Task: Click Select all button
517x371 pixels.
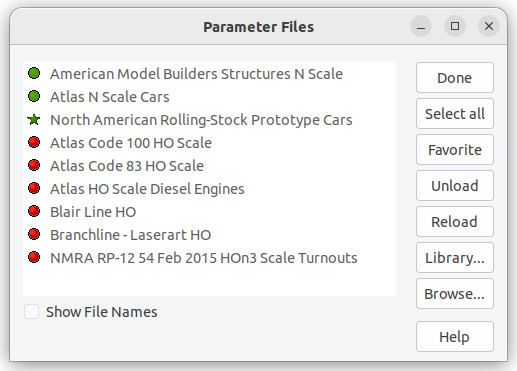Action: (x=455, y=114)
